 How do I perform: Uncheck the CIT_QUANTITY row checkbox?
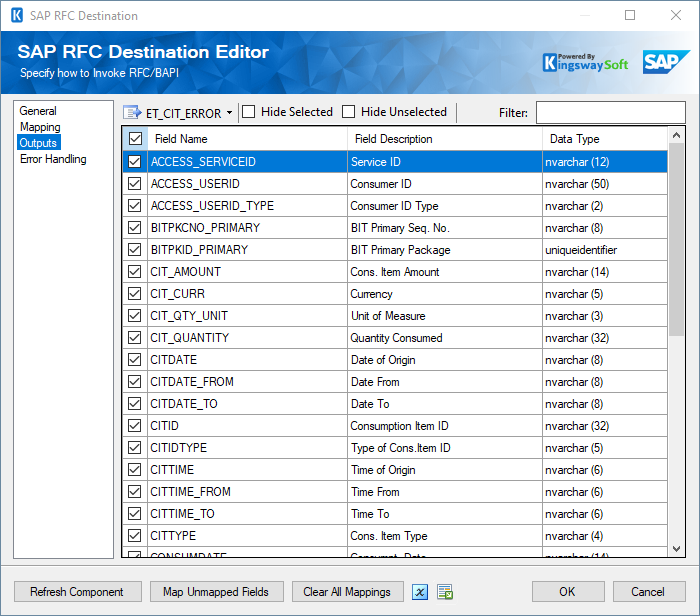pos(134,337)
